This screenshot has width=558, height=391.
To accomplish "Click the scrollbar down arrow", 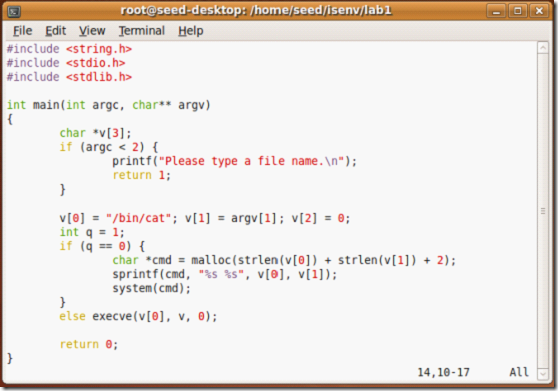I will [x=543, y=374].
